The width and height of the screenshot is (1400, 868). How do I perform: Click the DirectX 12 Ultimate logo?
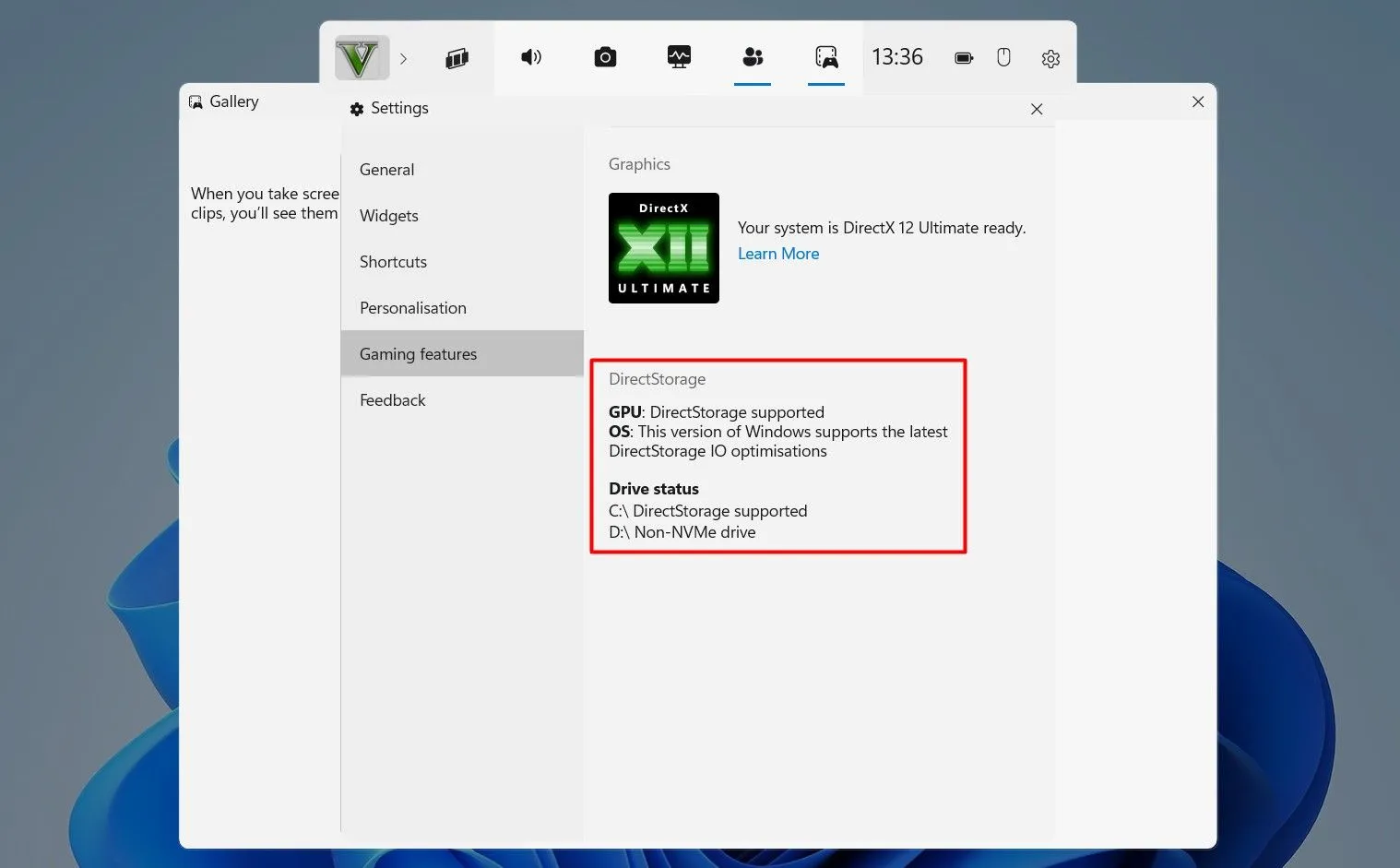point(663,247)
